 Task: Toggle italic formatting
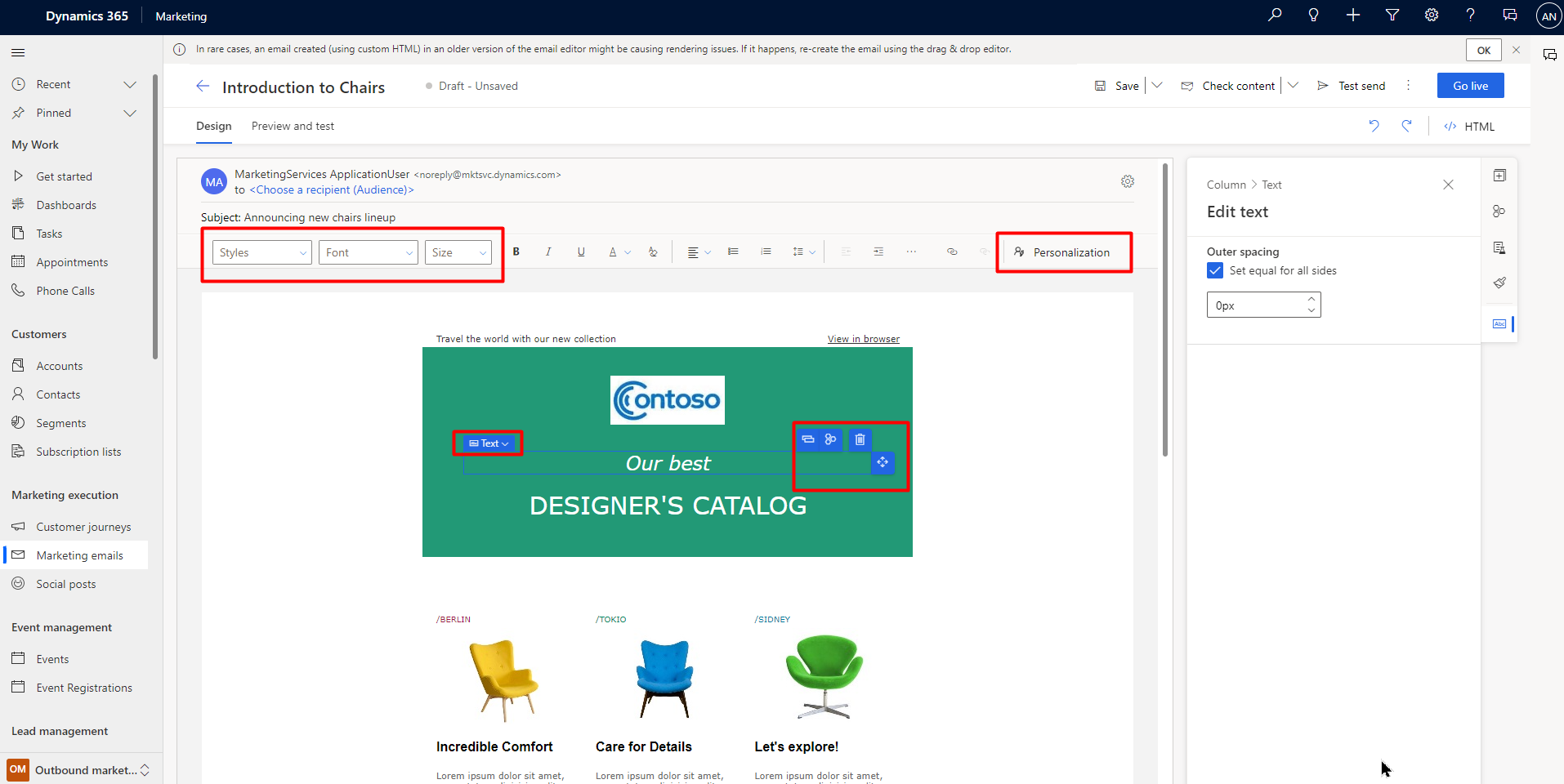548,252
